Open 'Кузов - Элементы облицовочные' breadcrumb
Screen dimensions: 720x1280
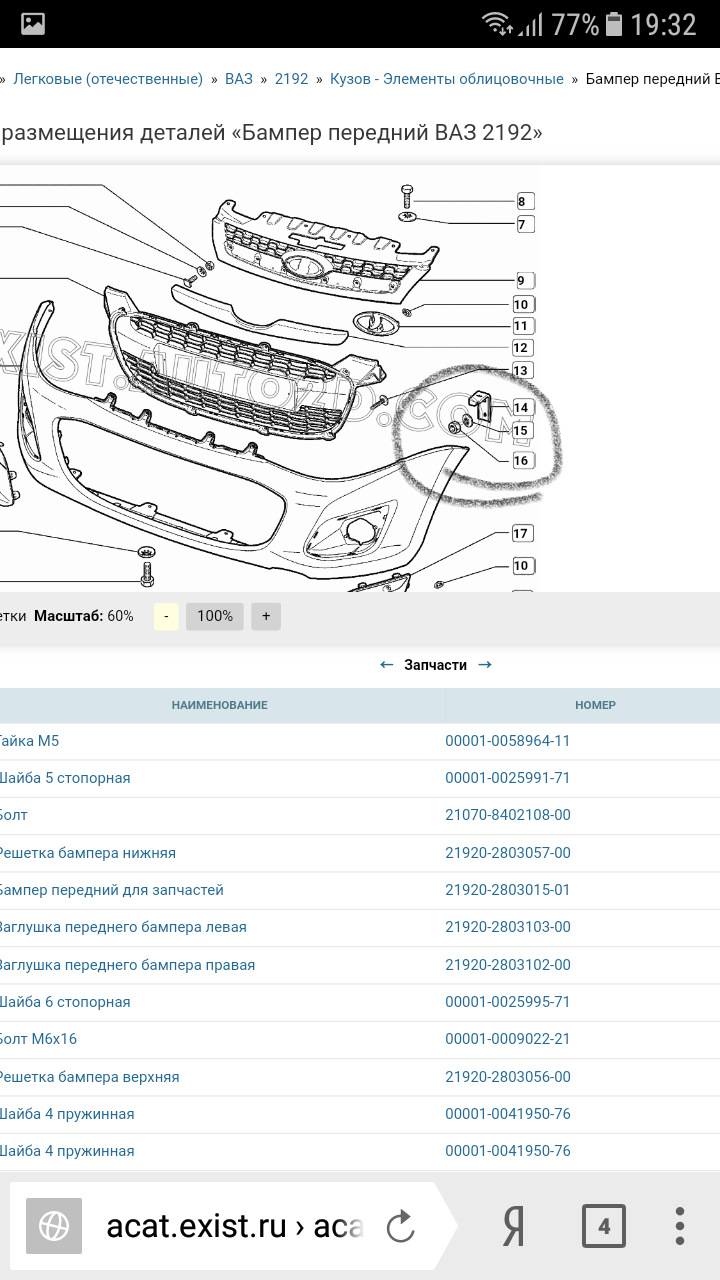[x=447, y=79]
